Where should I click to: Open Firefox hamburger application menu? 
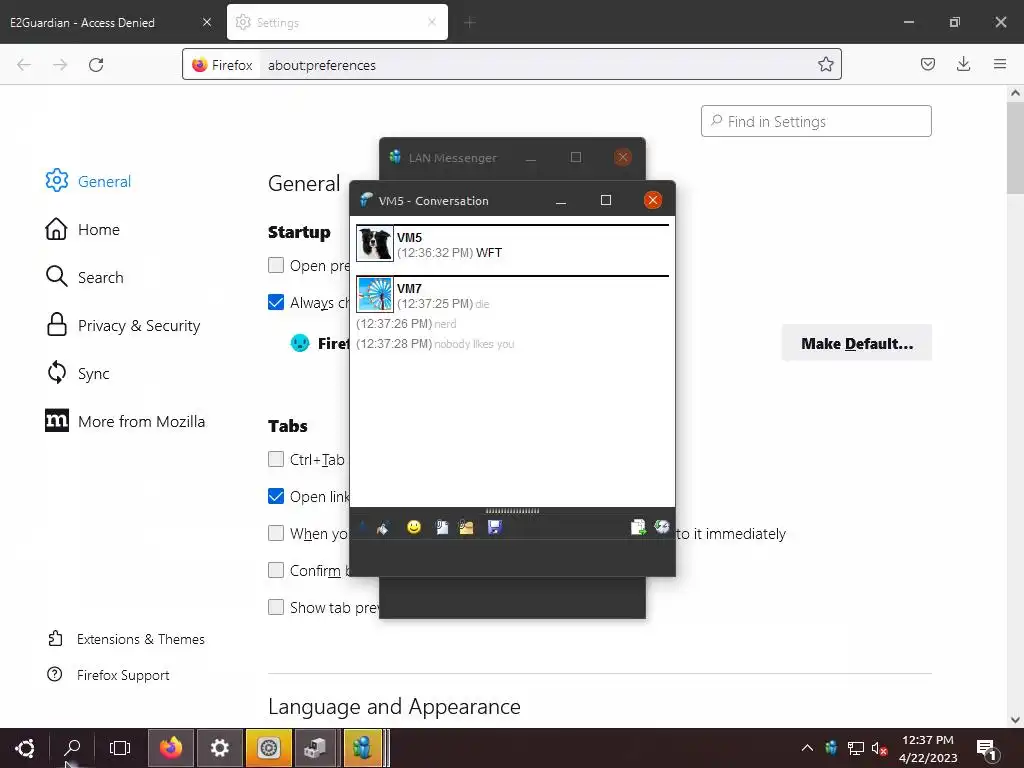point(1000,64)
